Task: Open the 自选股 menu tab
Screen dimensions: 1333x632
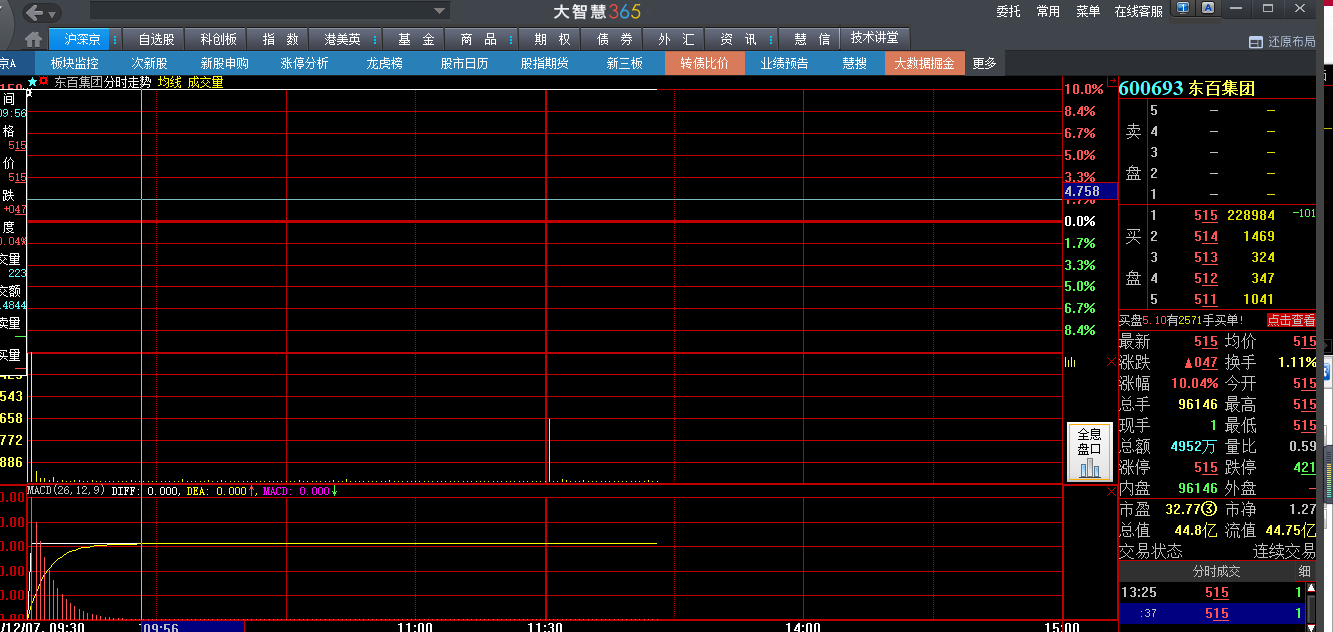Action: (156, 40)
